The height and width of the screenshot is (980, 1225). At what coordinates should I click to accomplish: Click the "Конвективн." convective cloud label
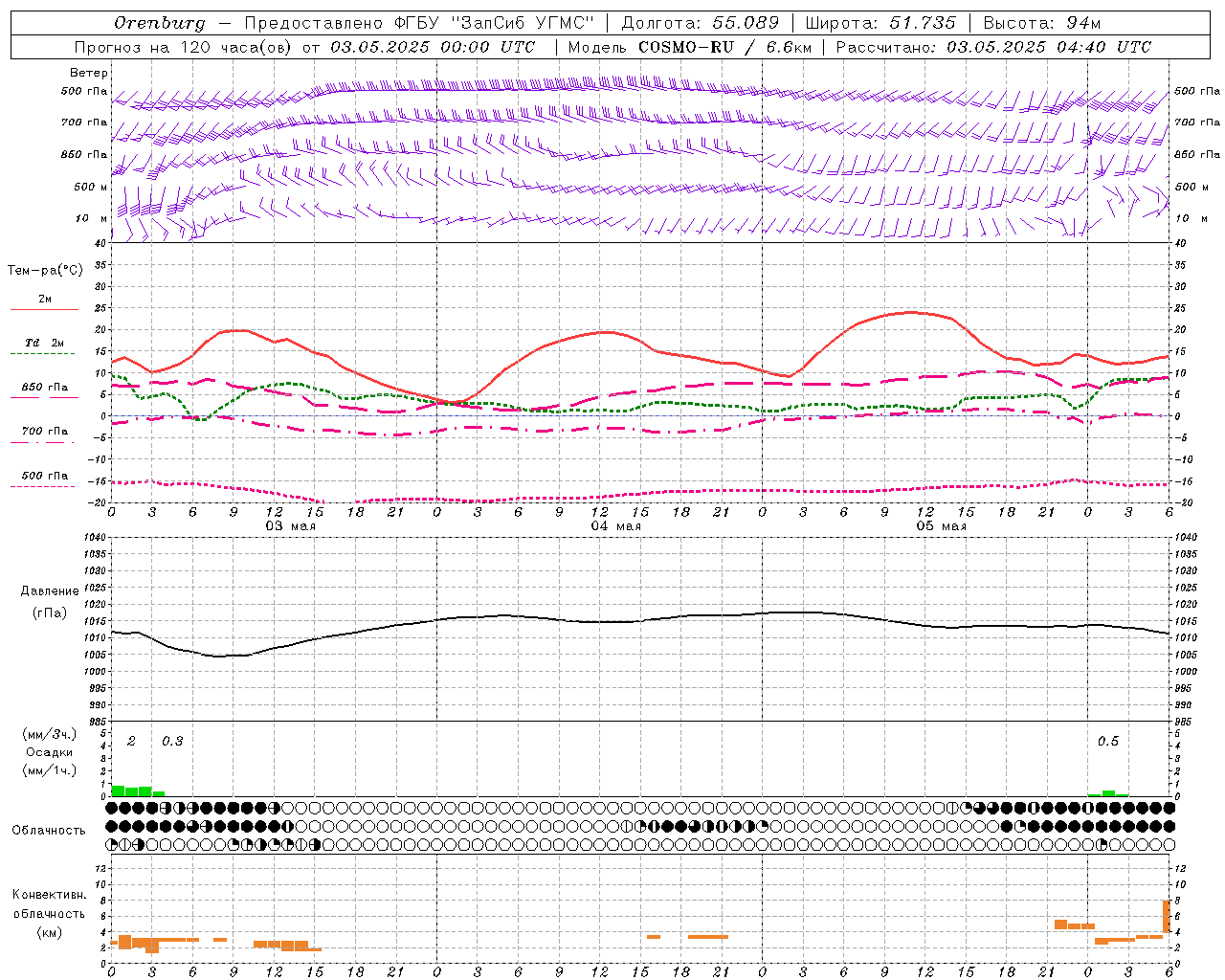click(49, 895)
